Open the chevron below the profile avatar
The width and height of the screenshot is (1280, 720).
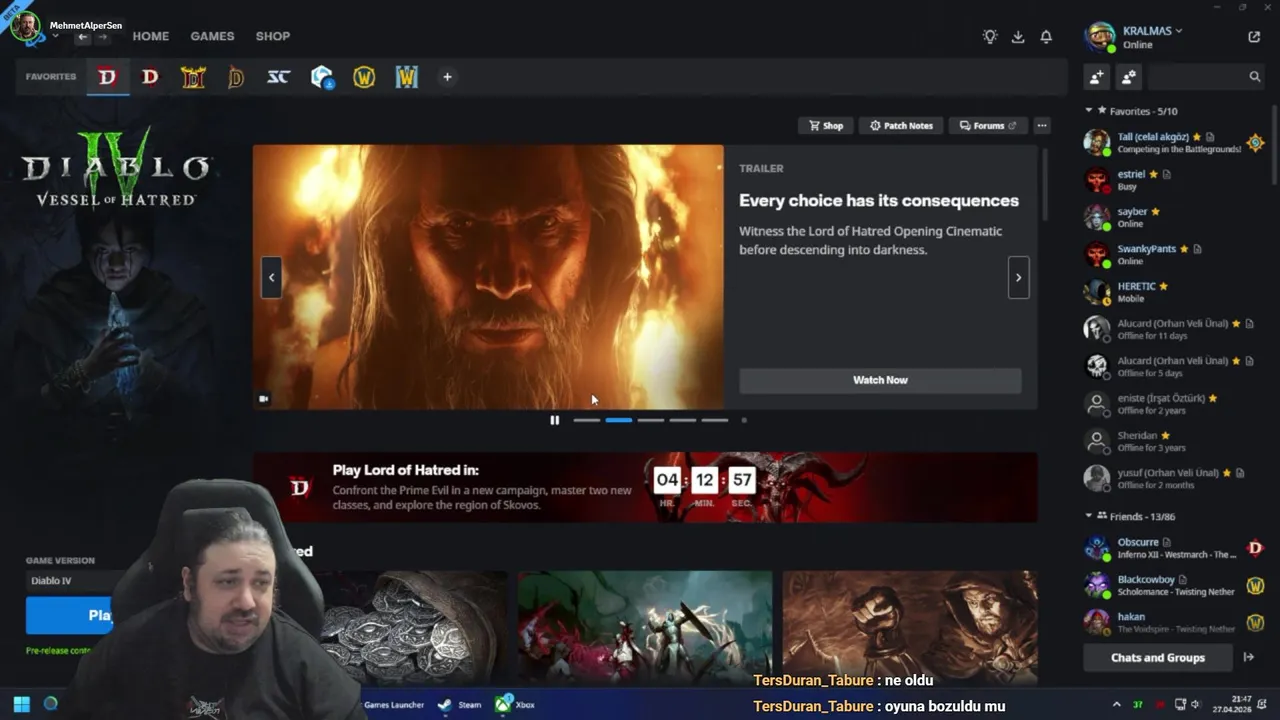[x=55, y=37]
